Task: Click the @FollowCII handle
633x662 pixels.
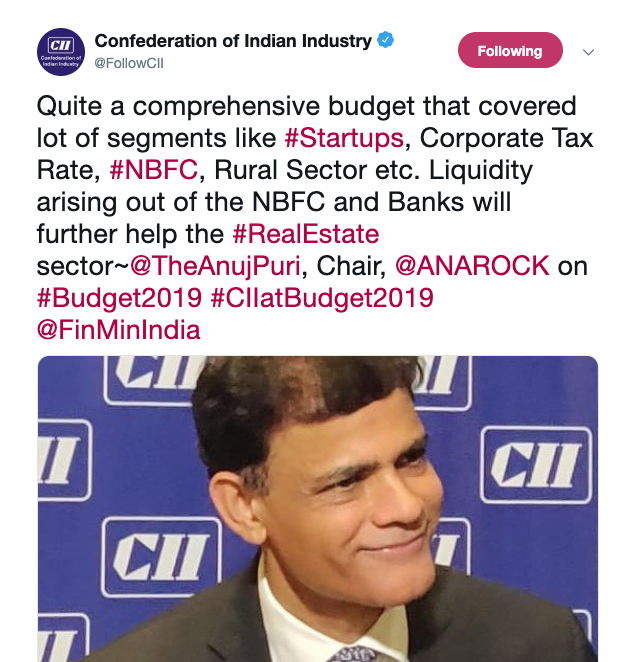Action: coord(129,63)
